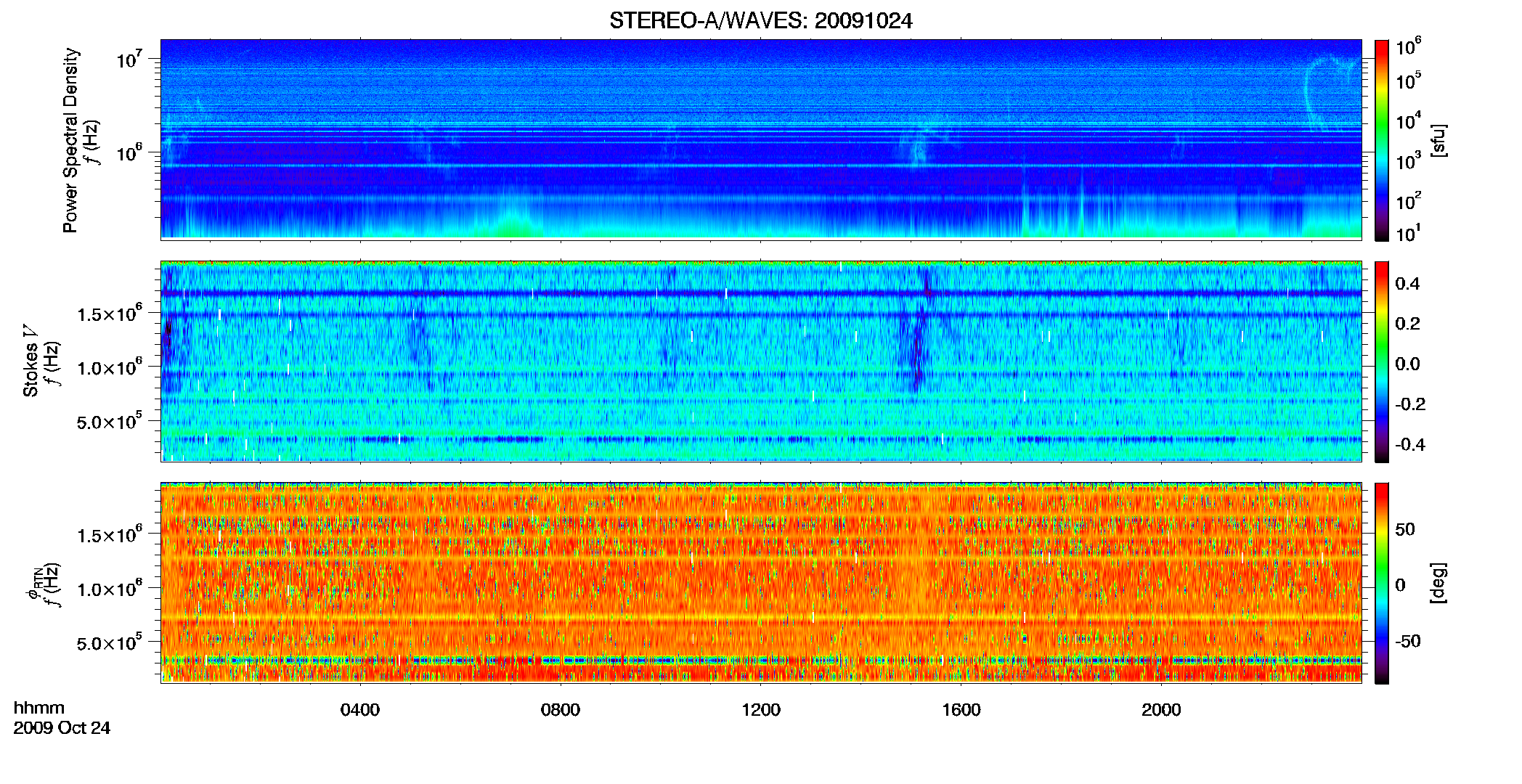1522x784 pixels.
Task: Click the degrees color bar beside bottom panel
Action: pyautogui.click(x=1382, y=583)
